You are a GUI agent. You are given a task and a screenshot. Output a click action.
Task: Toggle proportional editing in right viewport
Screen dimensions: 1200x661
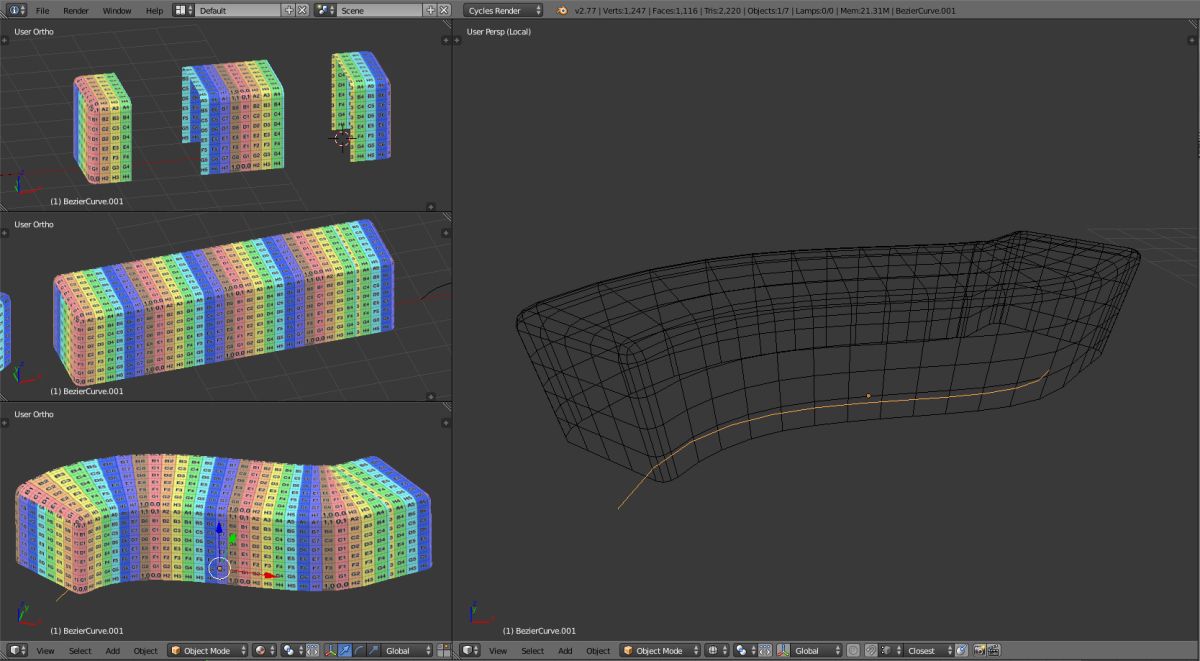[853, 651]
